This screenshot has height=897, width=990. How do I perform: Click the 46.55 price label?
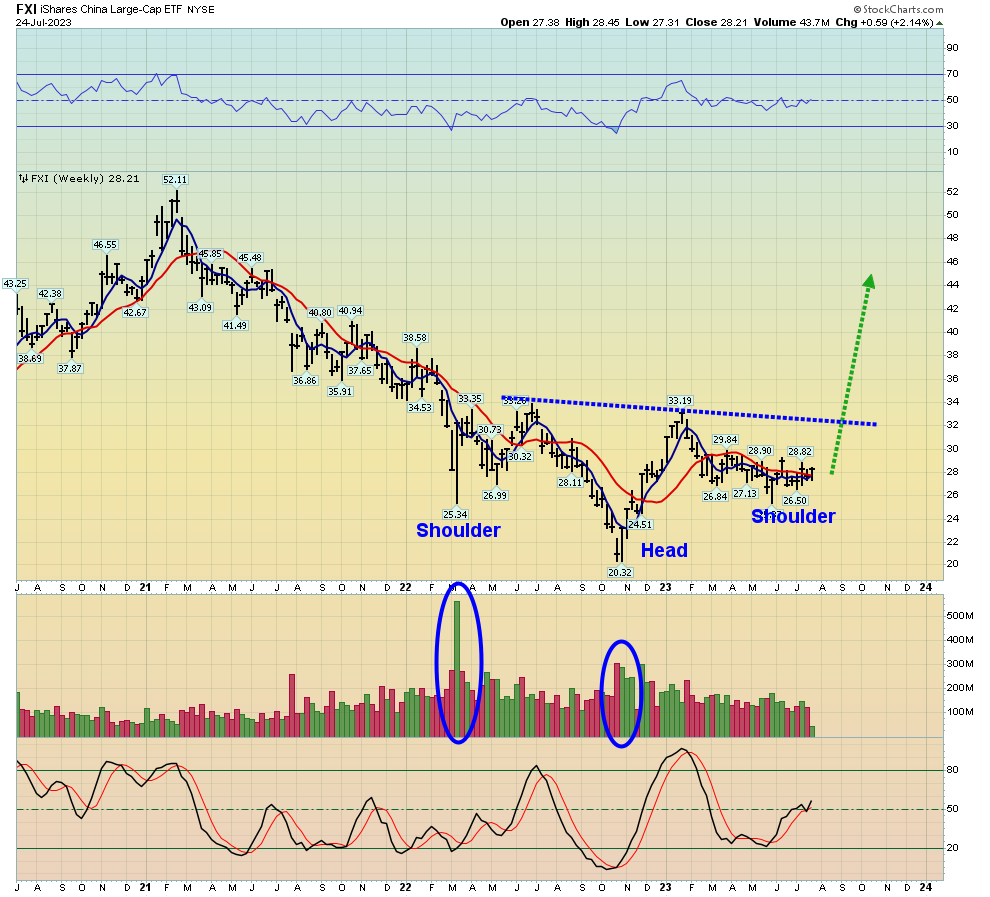(105, 244)
